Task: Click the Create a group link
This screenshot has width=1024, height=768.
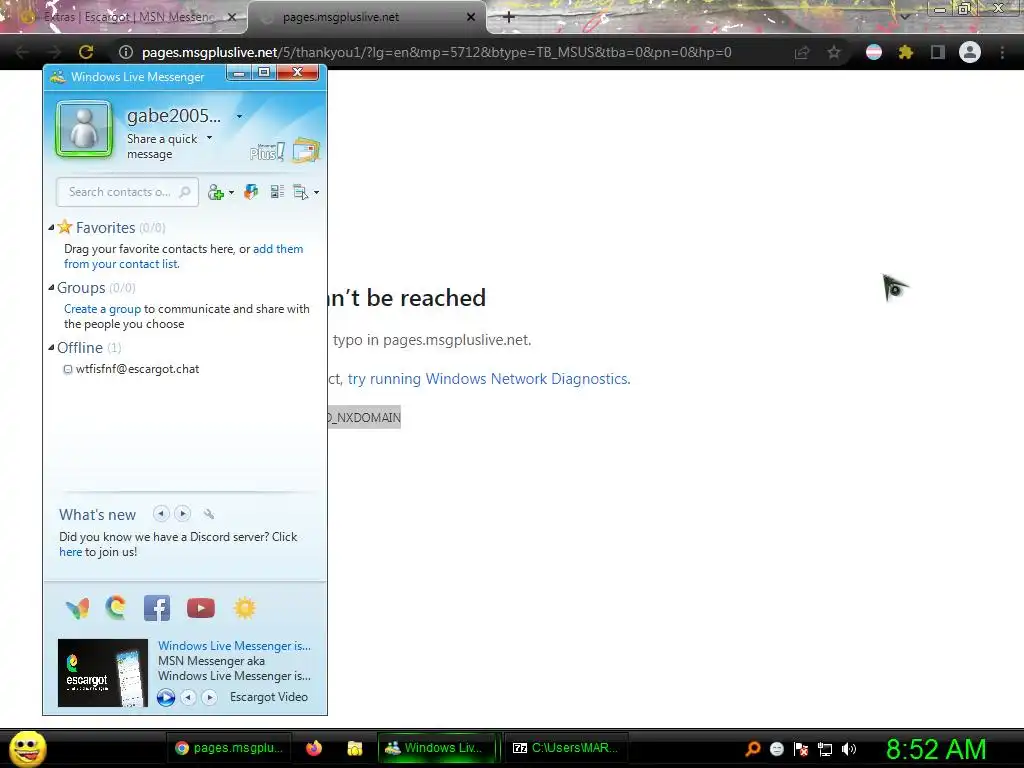Action: [103, 309]
